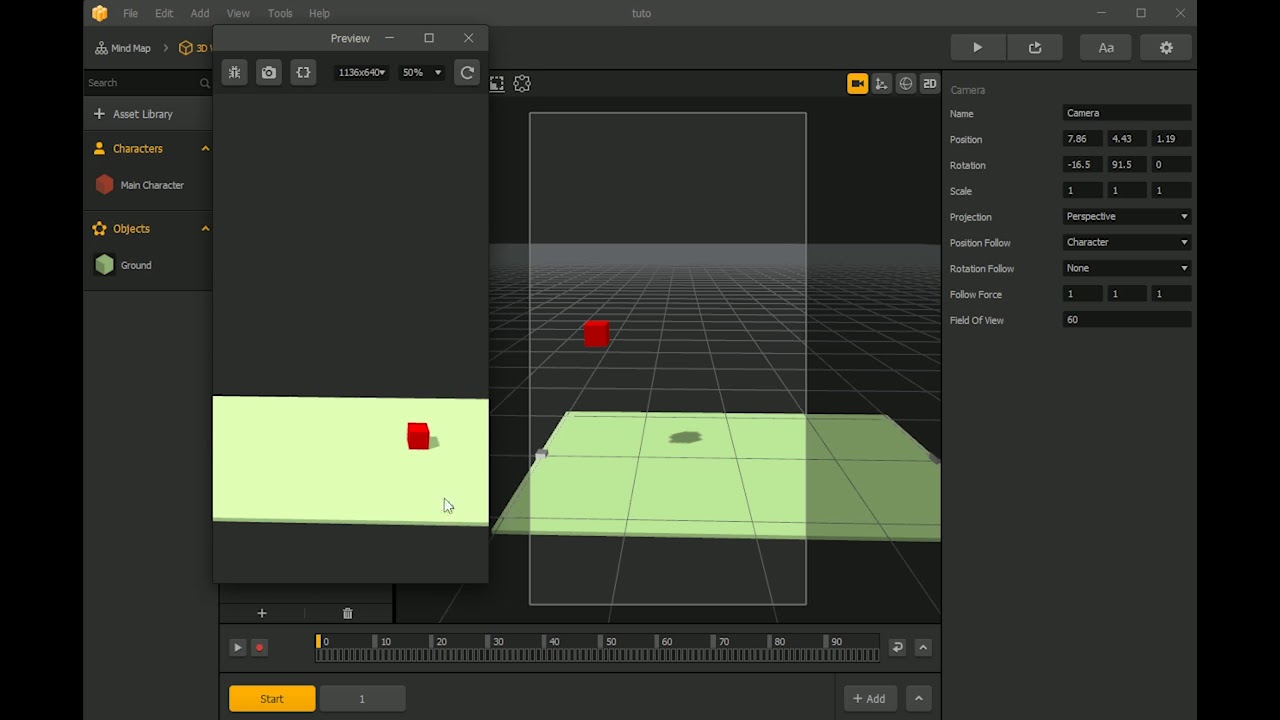Click the Field Of View value 60
The image size is (1280, 720).
pyautogui.click(x=1127, y=320)
